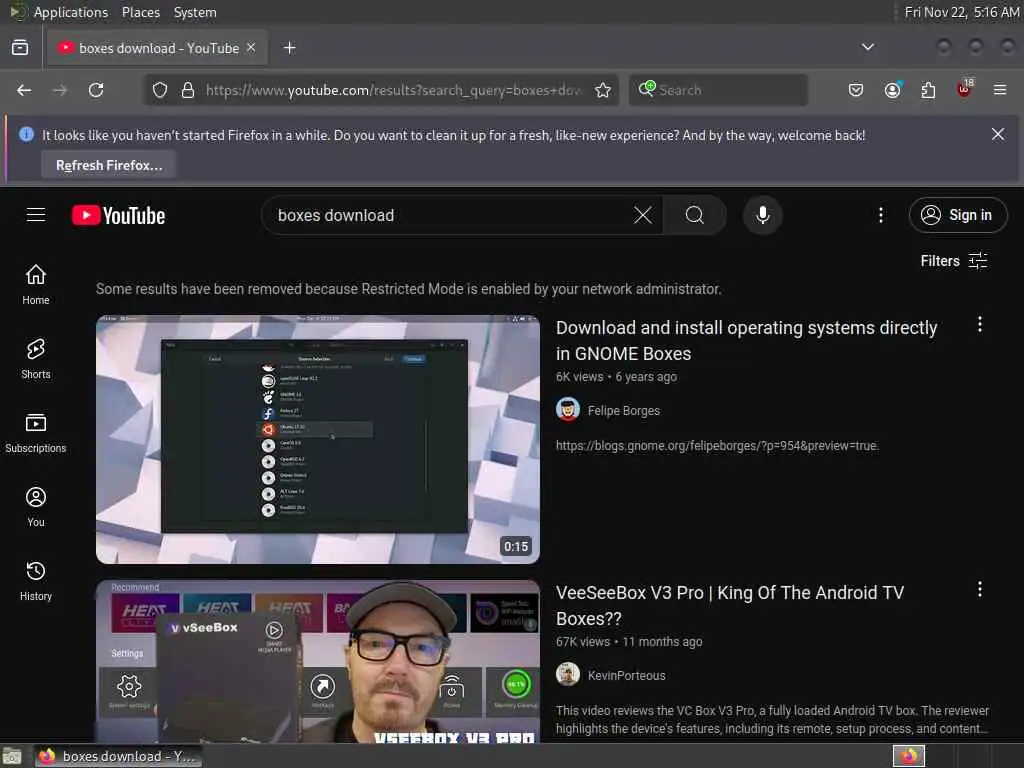
Task: Go back with Firefox back arrow
Action: (24, 90)
